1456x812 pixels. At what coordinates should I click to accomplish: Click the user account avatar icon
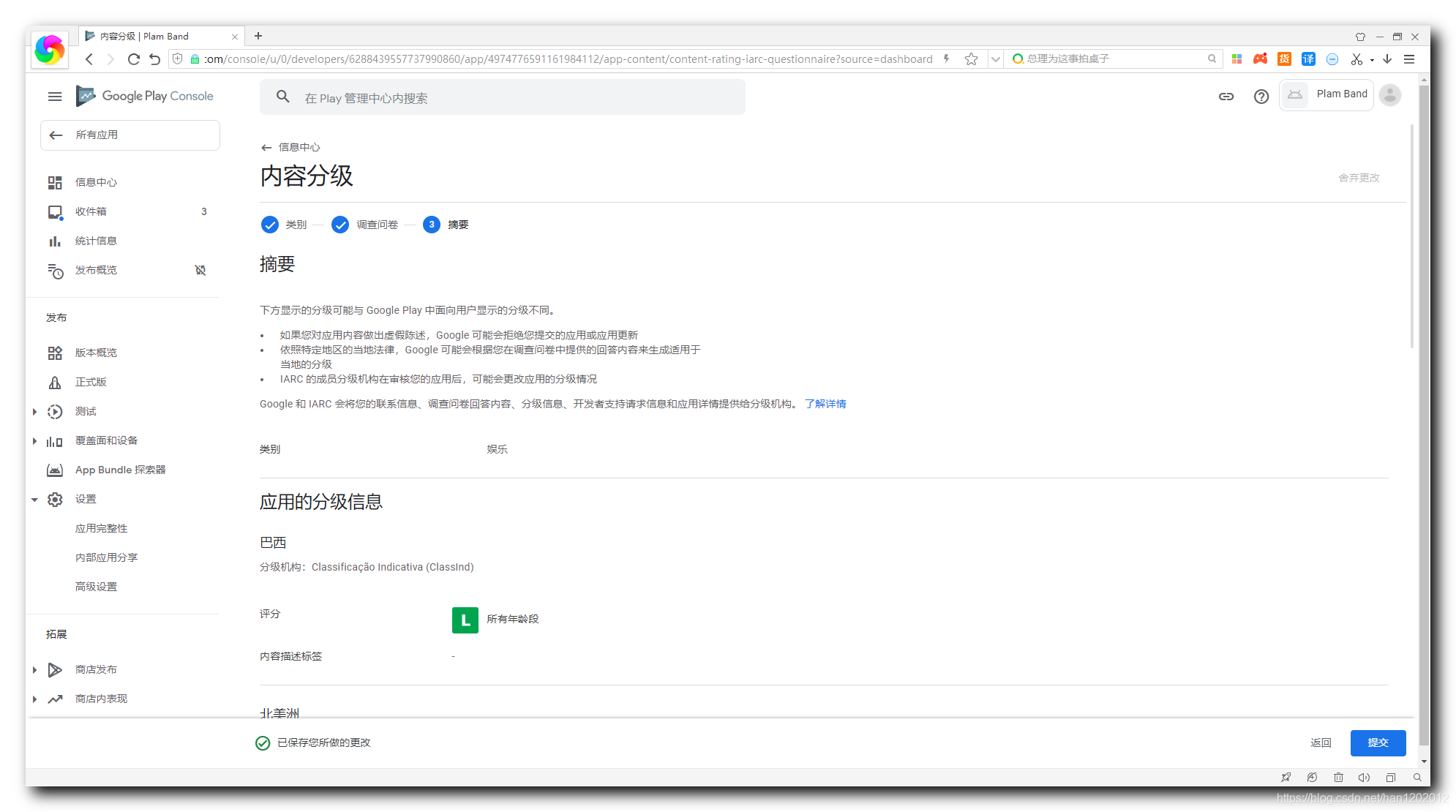click(1390, 95)
